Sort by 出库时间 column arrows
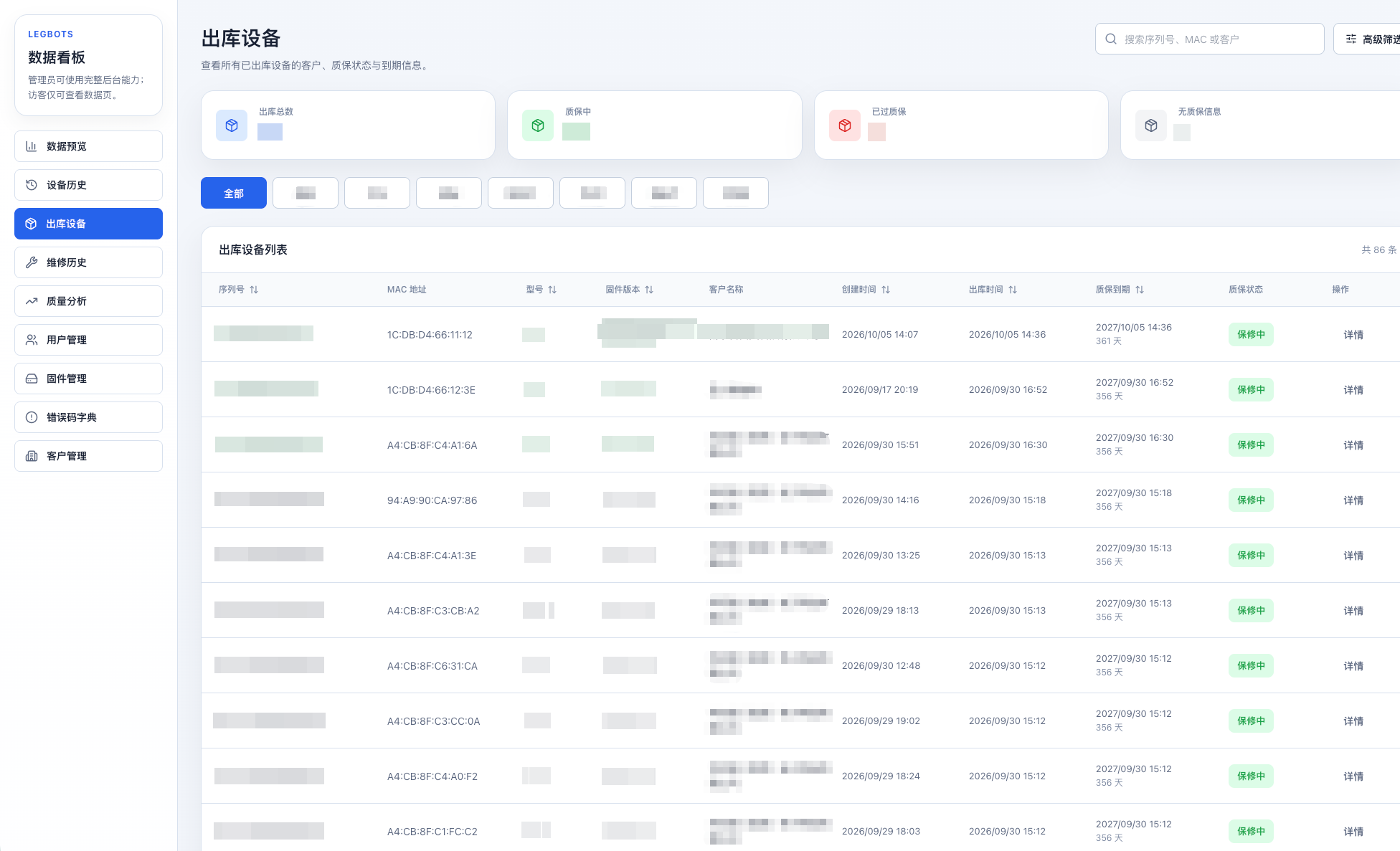The image size is (1400, 851). [1013, 290]
